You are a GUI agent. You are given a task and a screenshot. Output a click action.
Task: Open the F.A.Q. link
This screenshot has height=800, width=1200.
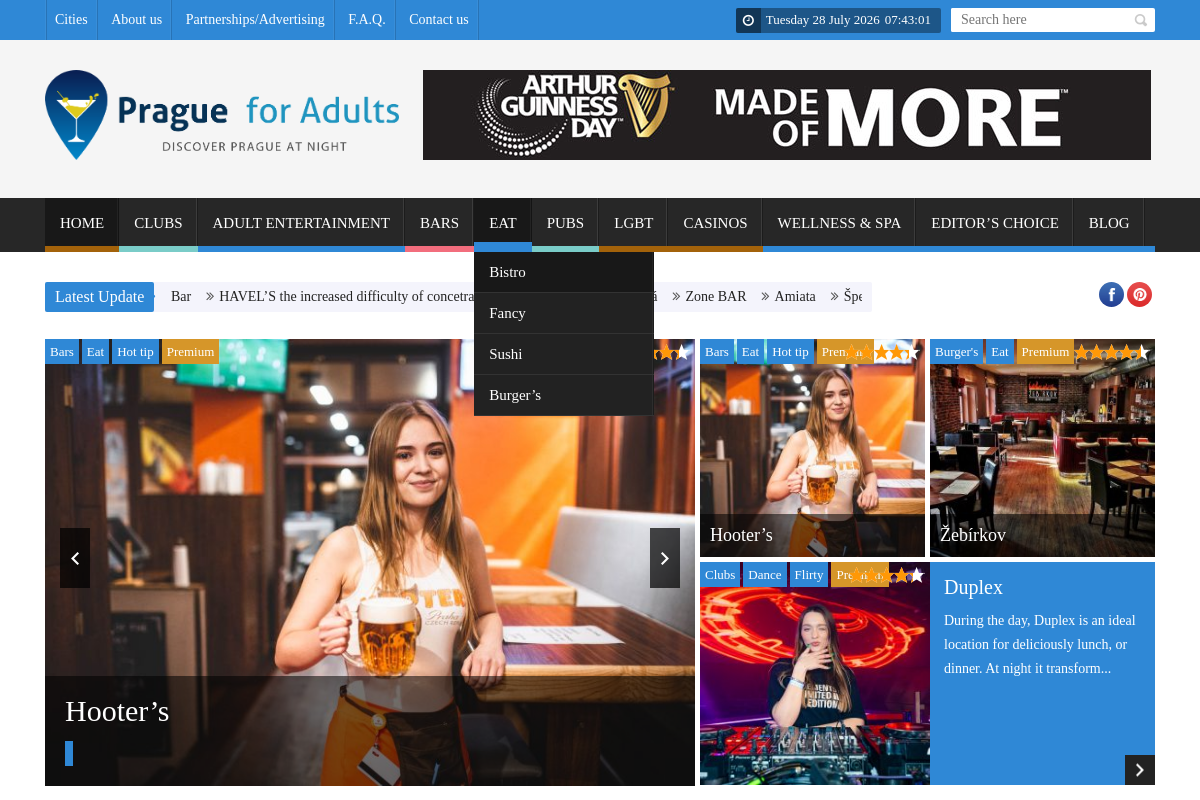point(367,20)
